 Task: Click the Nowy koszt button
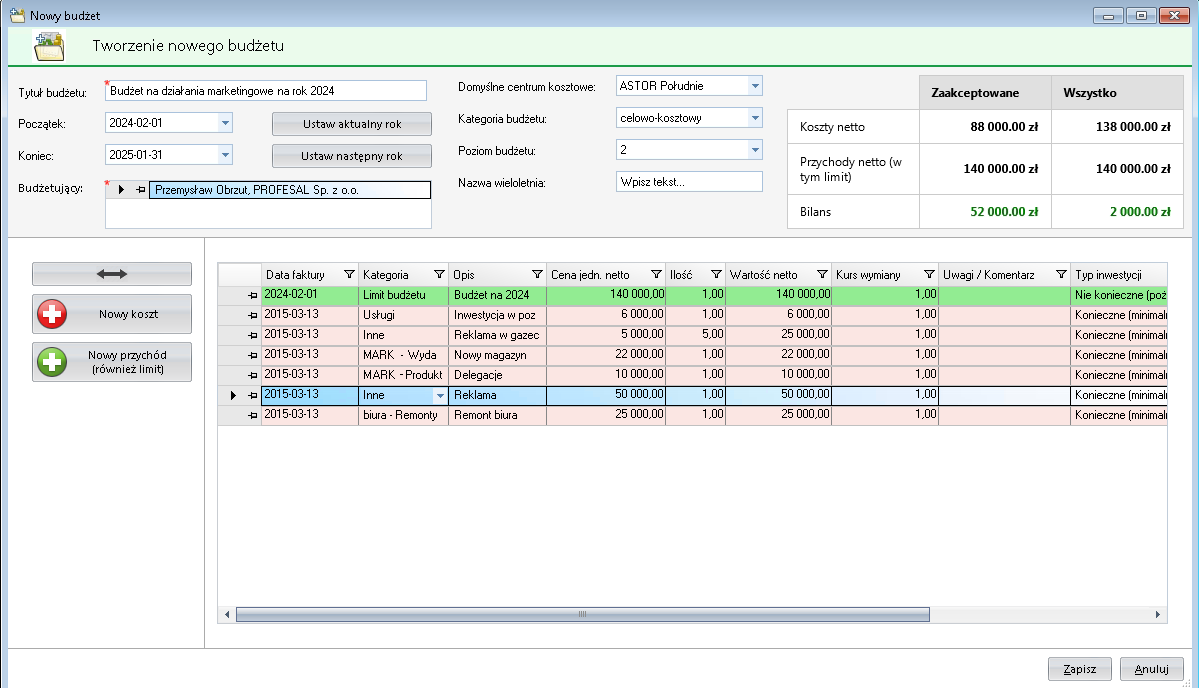tap(112, 314)
